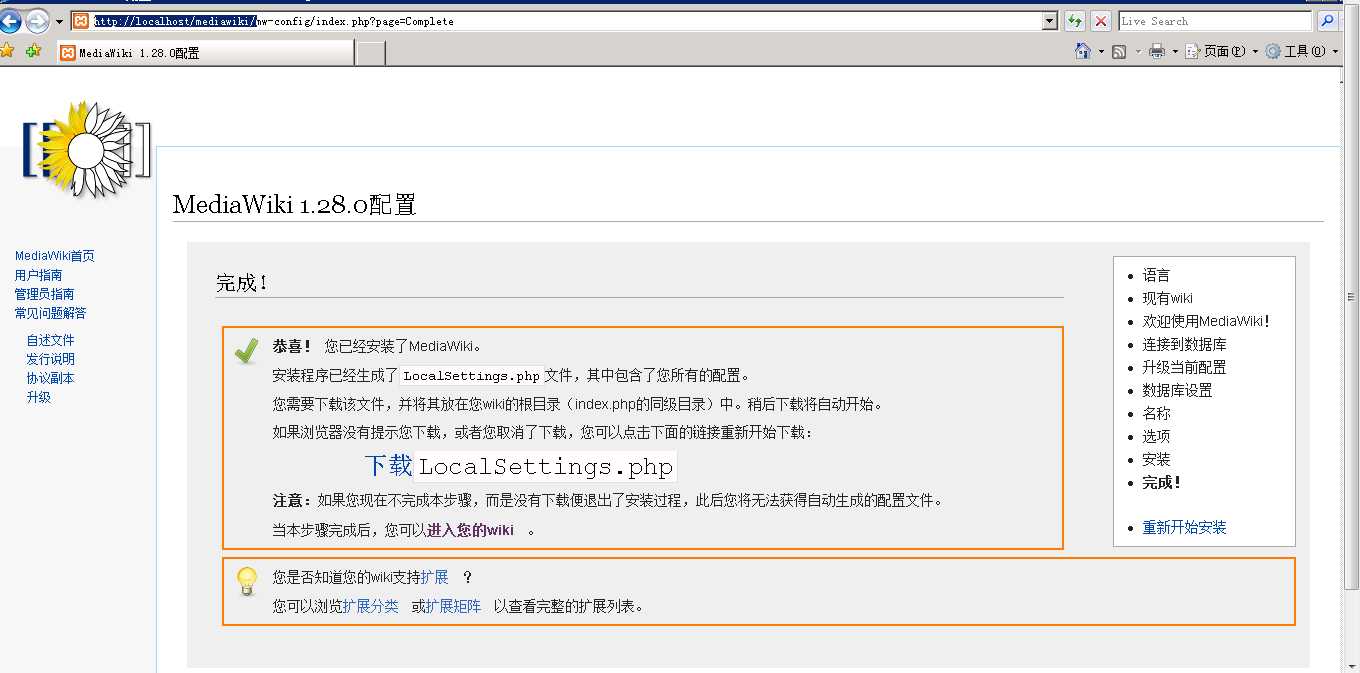Click the 扩展 link in tip box
Image resolution: width=1360 pixels, height=673 pixels.
point(434,577)
